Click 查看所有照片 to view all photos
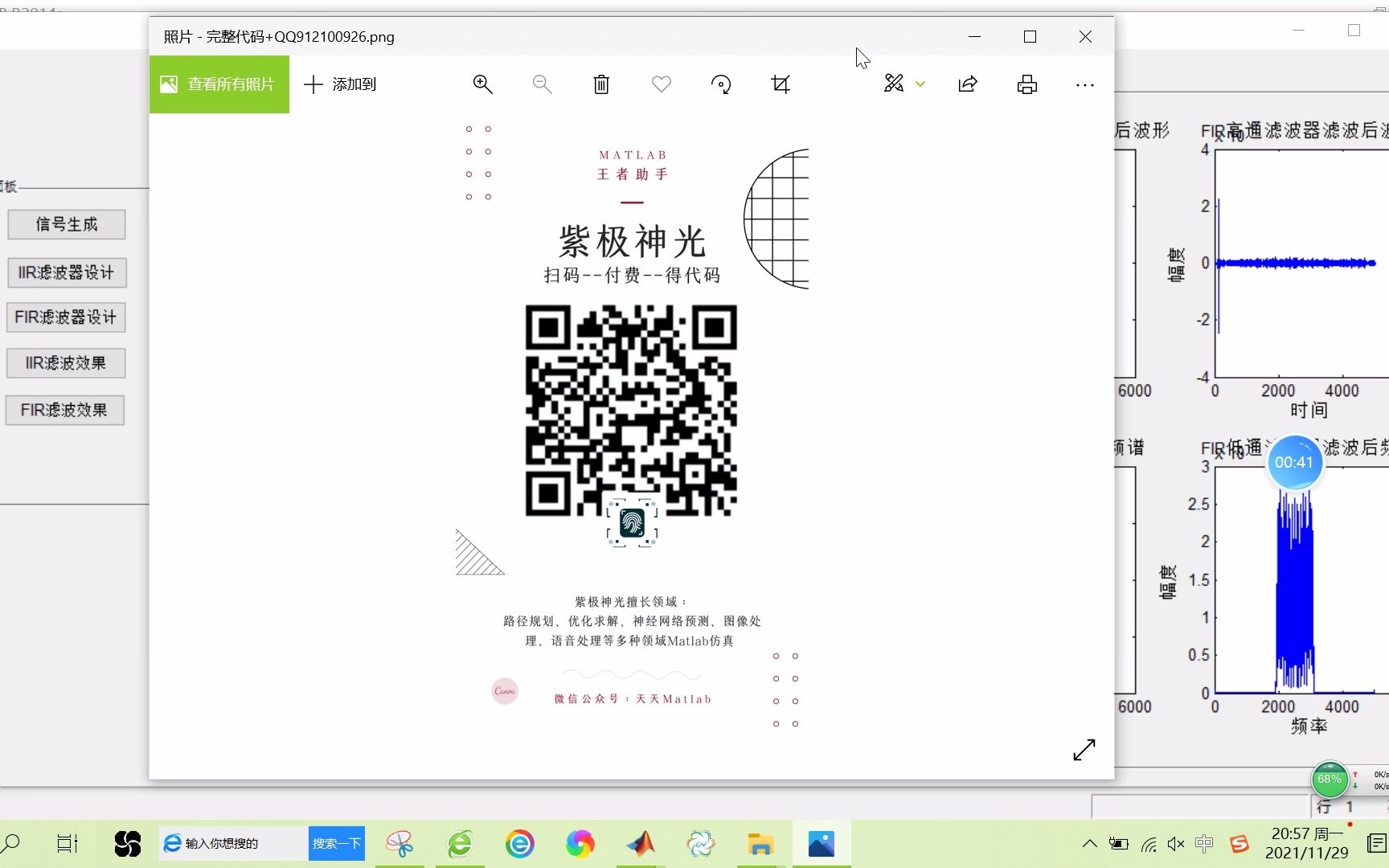 [219, 84]
